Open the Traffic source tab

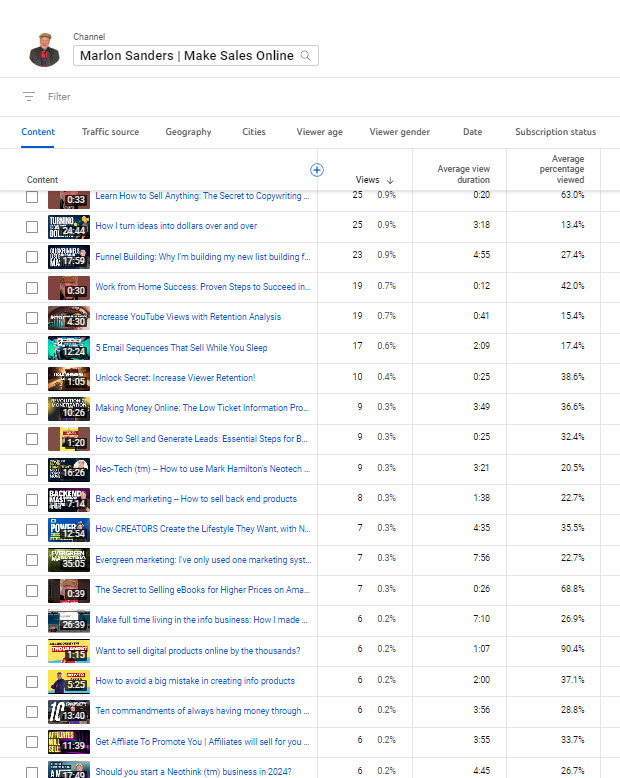pos(110,132)
